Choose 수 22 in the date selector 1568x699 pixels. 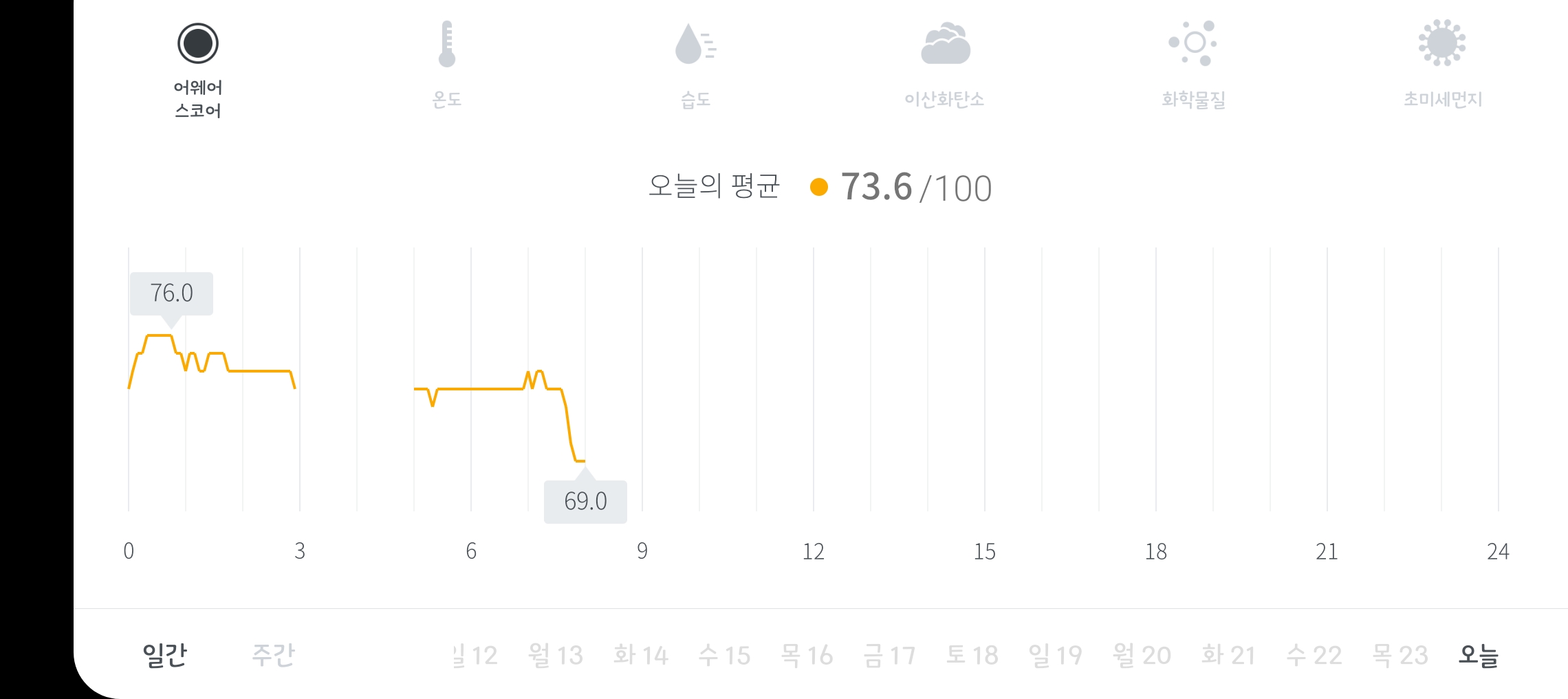pos(1314,655)
